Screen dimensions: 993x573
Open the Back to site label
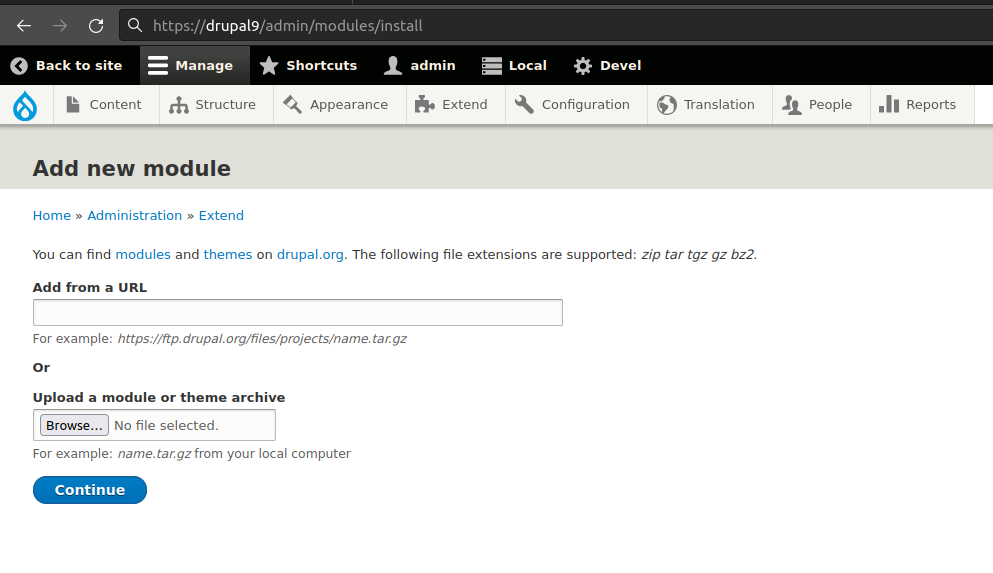(x=79, y=66)
